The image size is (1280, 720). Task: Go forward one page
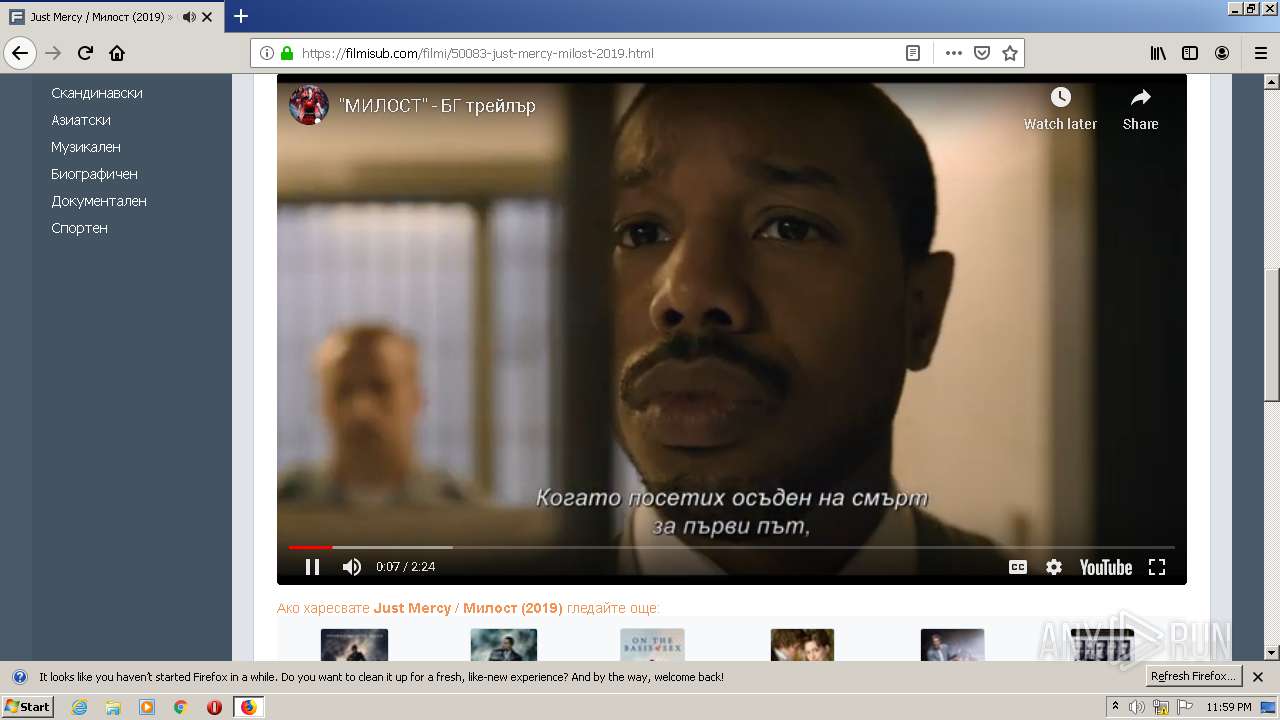(x=53, y=53)
